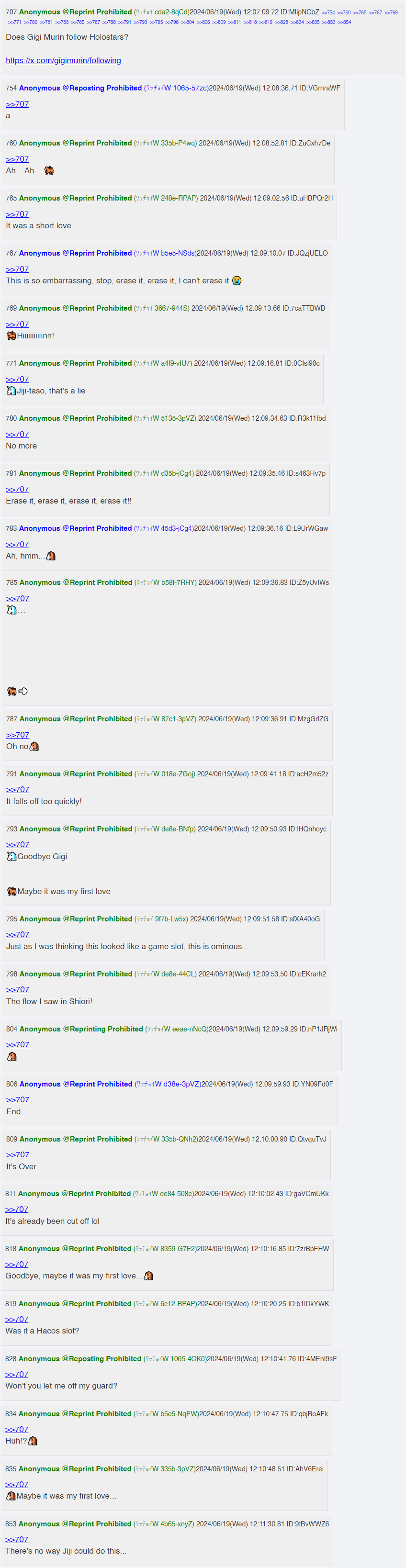
Task: Click the lone emoji in post 804
Action: [11, 1057]
